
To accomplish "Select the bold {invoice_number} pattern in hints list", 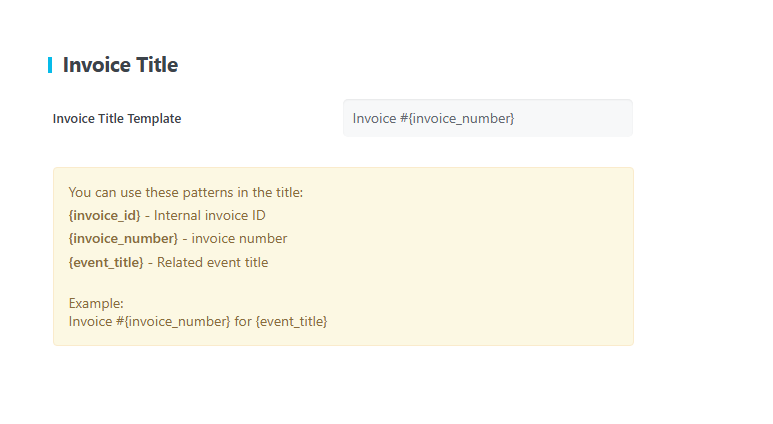I will (x=123, y=239).
